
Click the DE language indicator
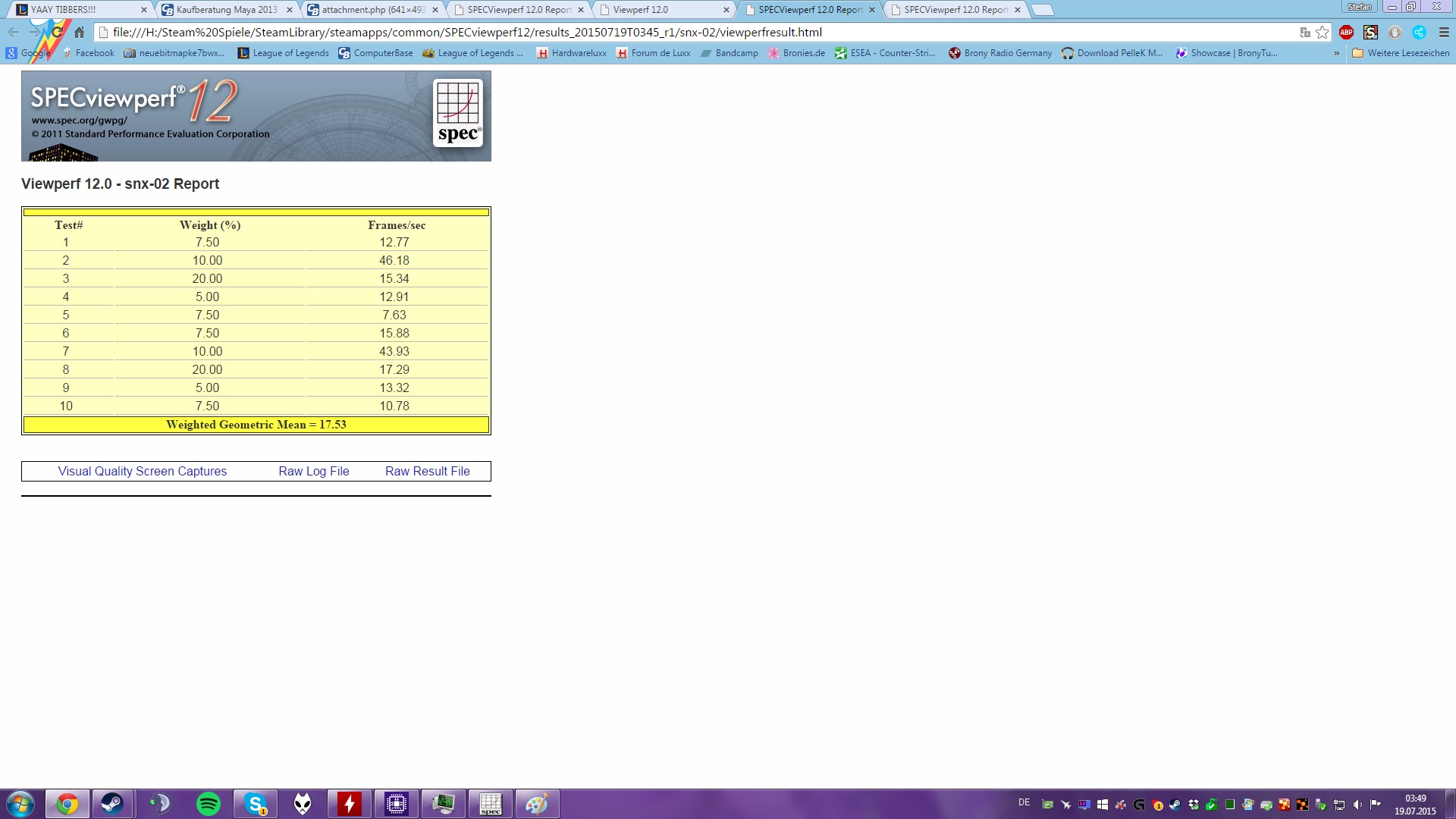point(1025,802)
